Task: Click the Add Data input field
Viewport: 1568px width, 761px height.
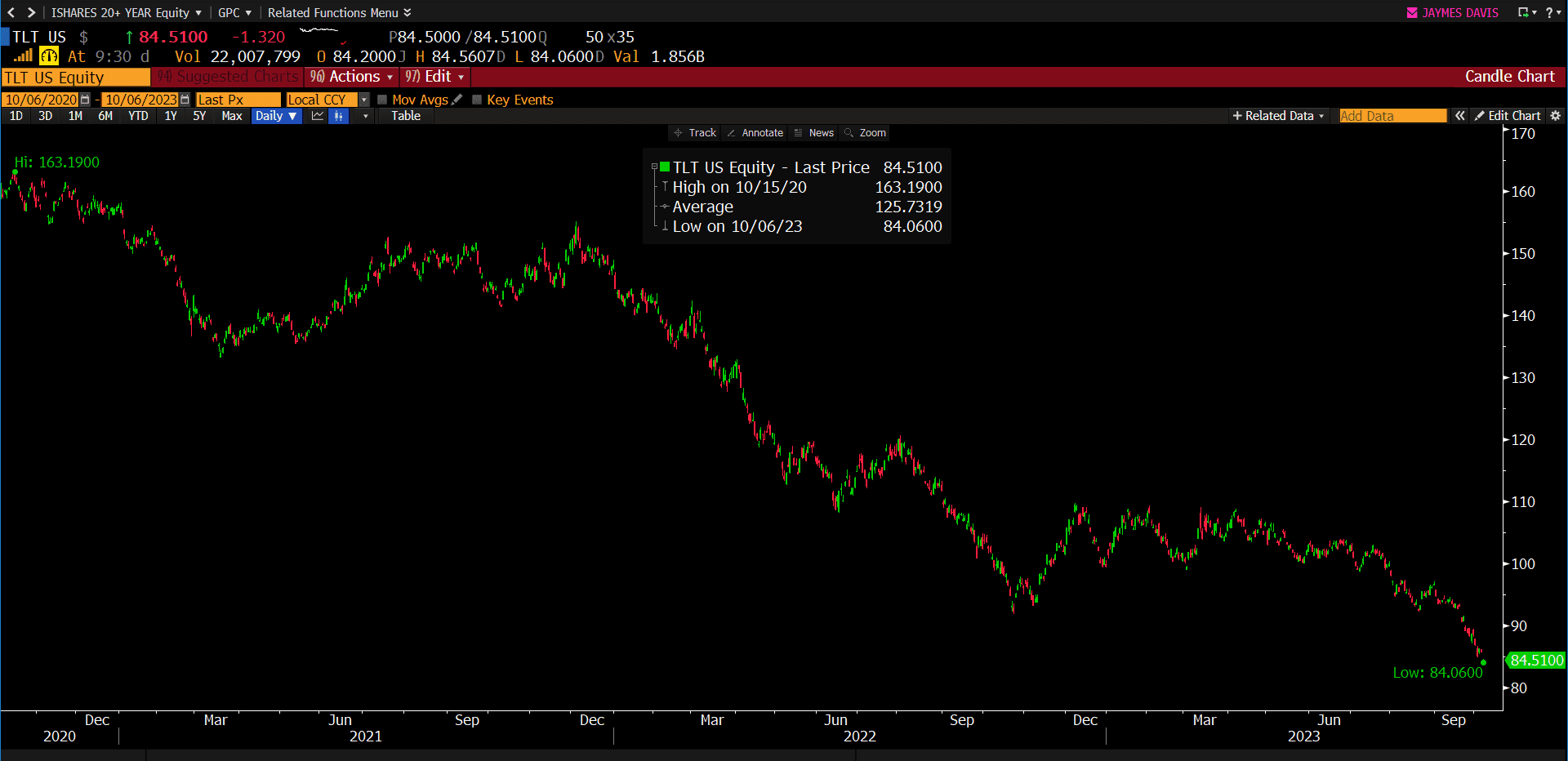Action: pyautogui.click(x=1392, y=116)
